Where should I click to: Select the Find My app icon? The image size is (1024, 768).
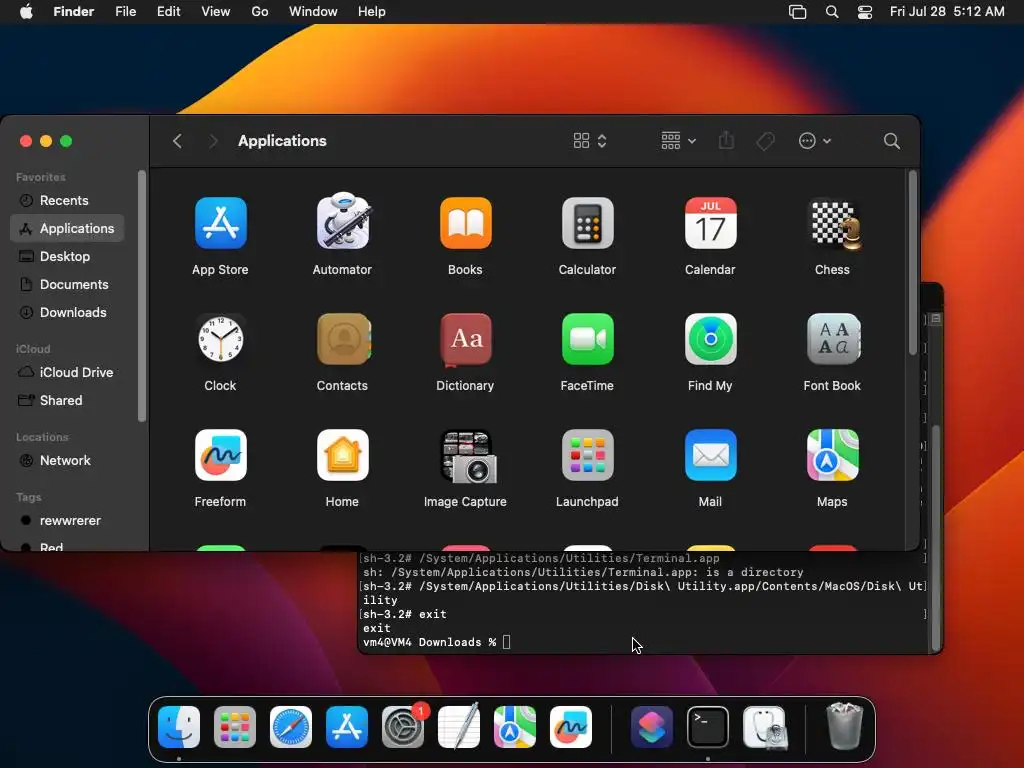click(711, 339)
